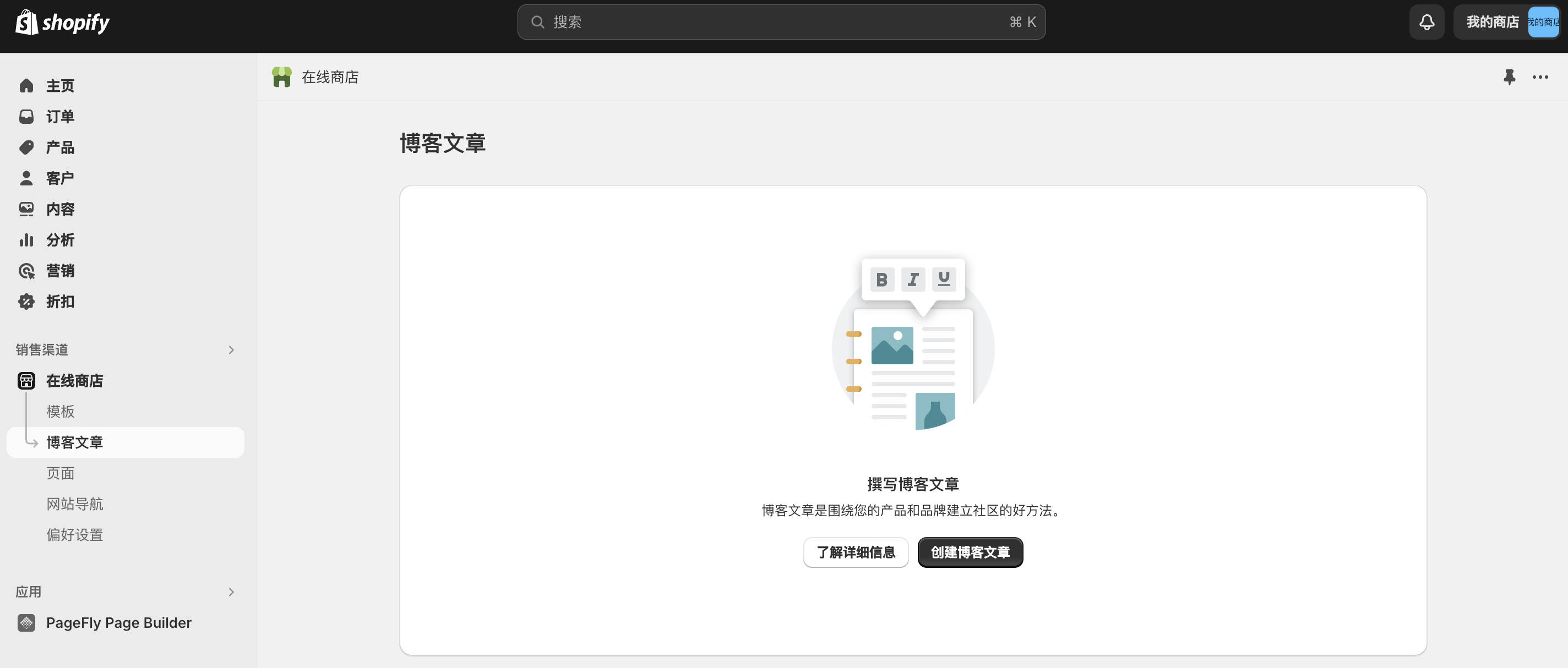The height and width of the screenshot is (668, 1568).
Task: Click the 折扣 discount badge icon
Action: [26, 302]
